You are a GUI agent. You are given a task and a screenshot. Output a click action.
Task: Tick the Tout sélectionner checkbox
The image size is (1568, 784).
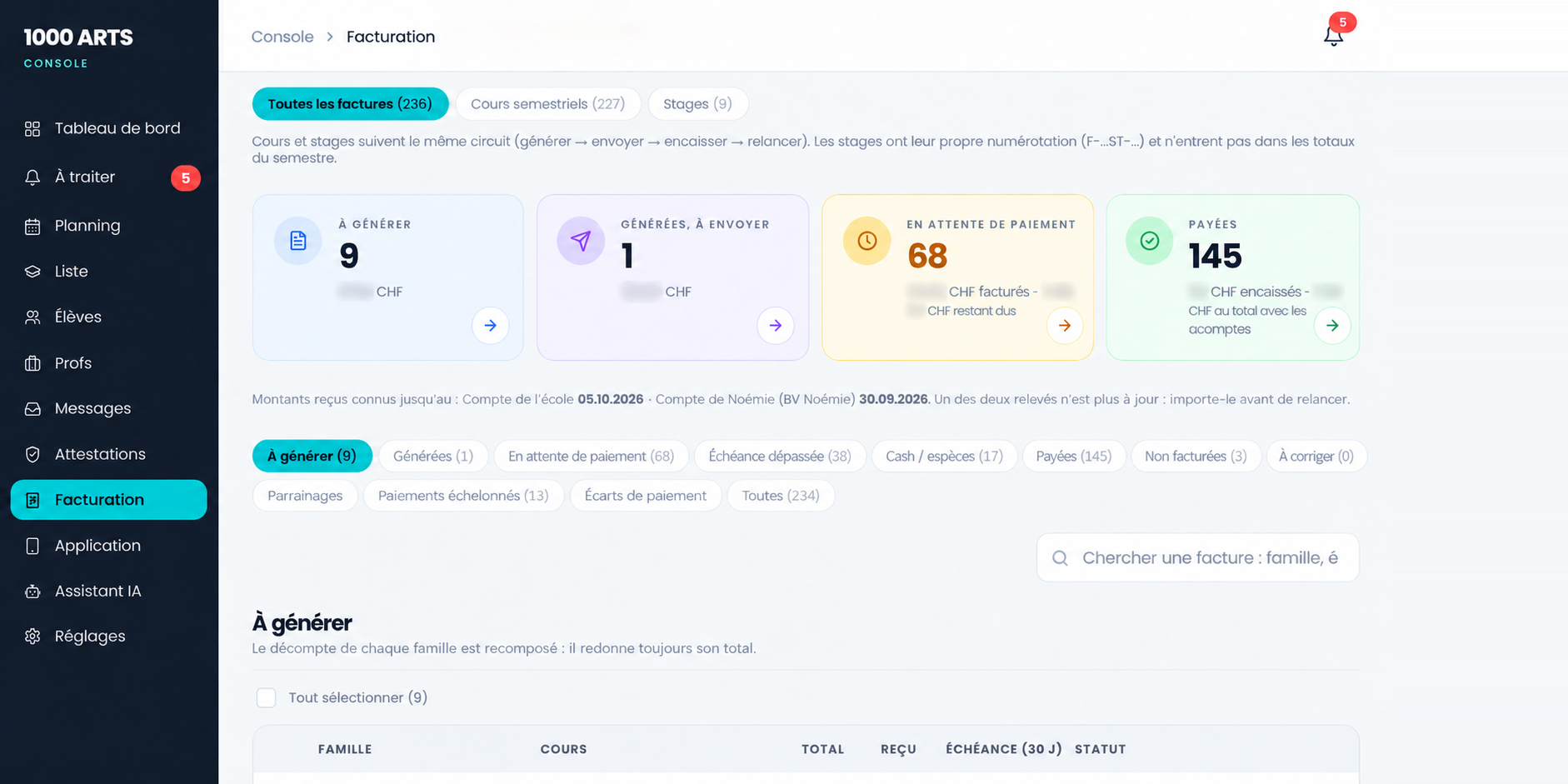click(266, 697)
